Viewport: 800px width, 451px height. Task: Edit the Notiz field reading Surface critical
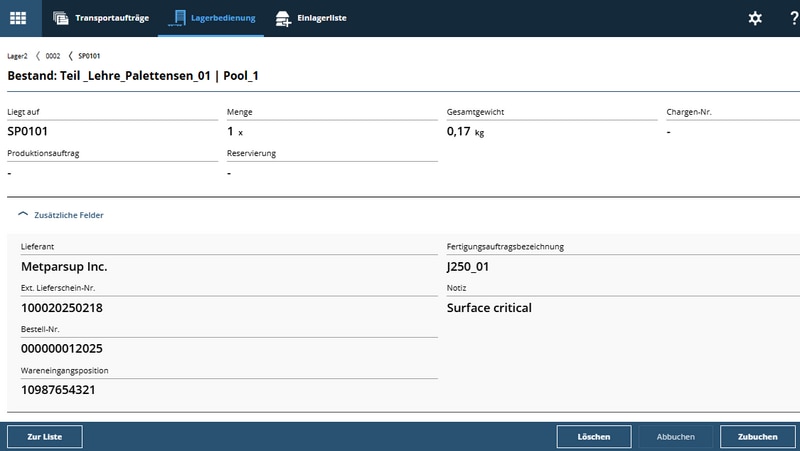[x=489, y=308]
